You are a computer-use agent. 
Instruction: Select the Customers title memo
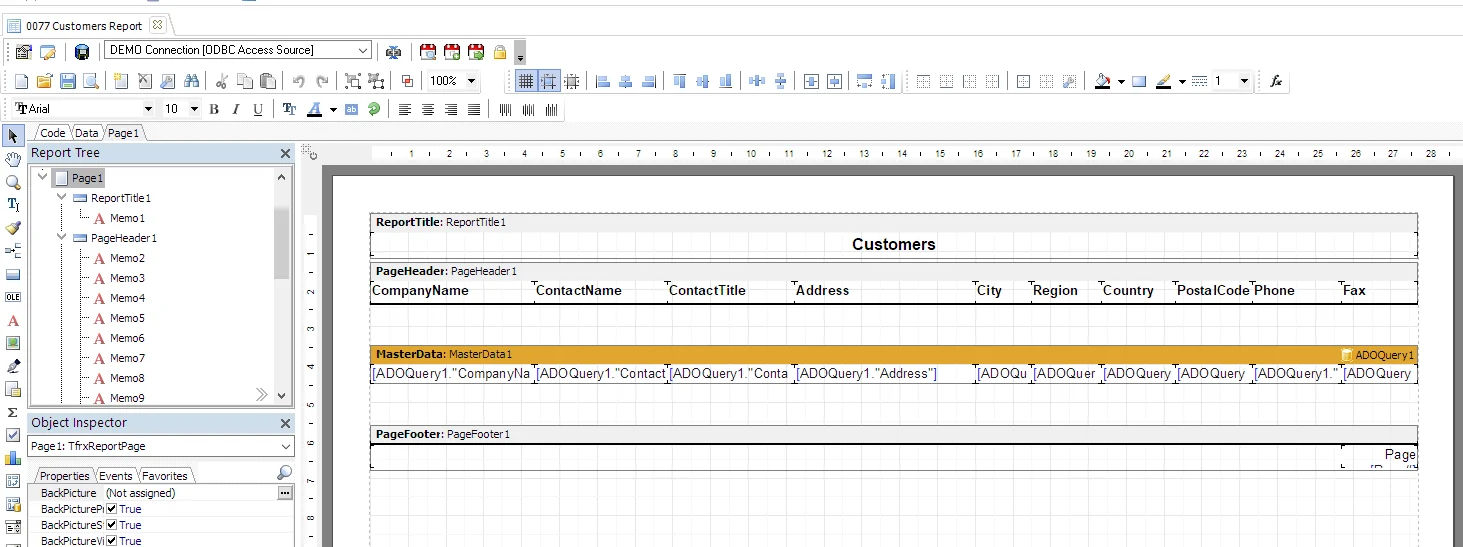894,244
